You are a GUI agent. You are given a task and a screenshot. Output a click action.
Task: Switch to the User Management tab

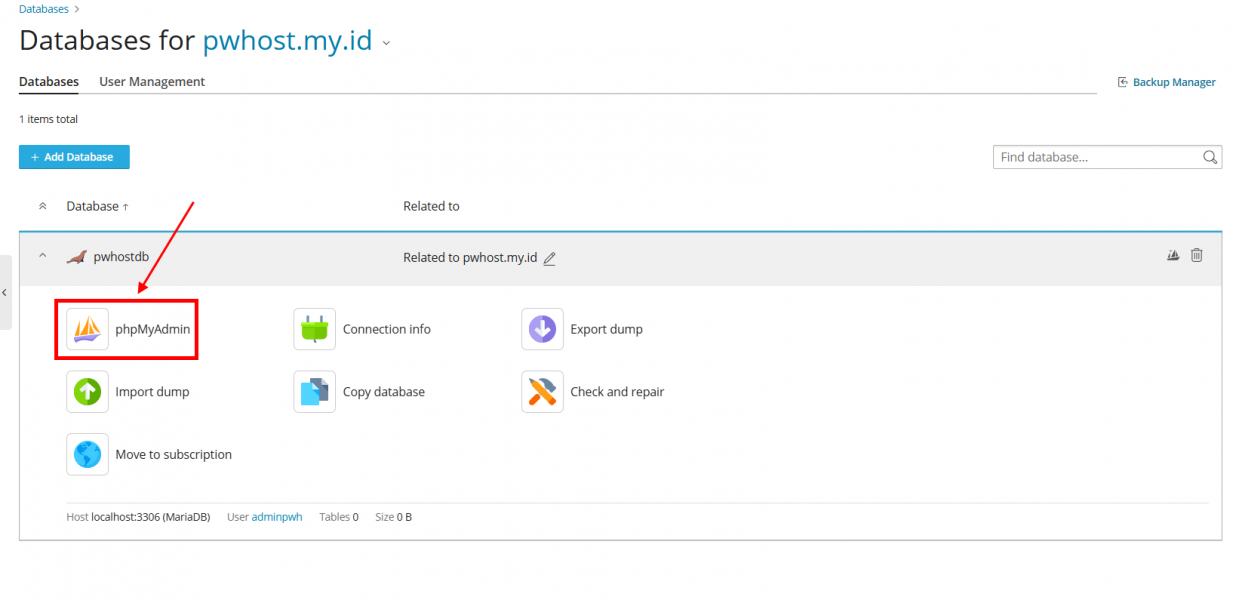click(152, 82)
